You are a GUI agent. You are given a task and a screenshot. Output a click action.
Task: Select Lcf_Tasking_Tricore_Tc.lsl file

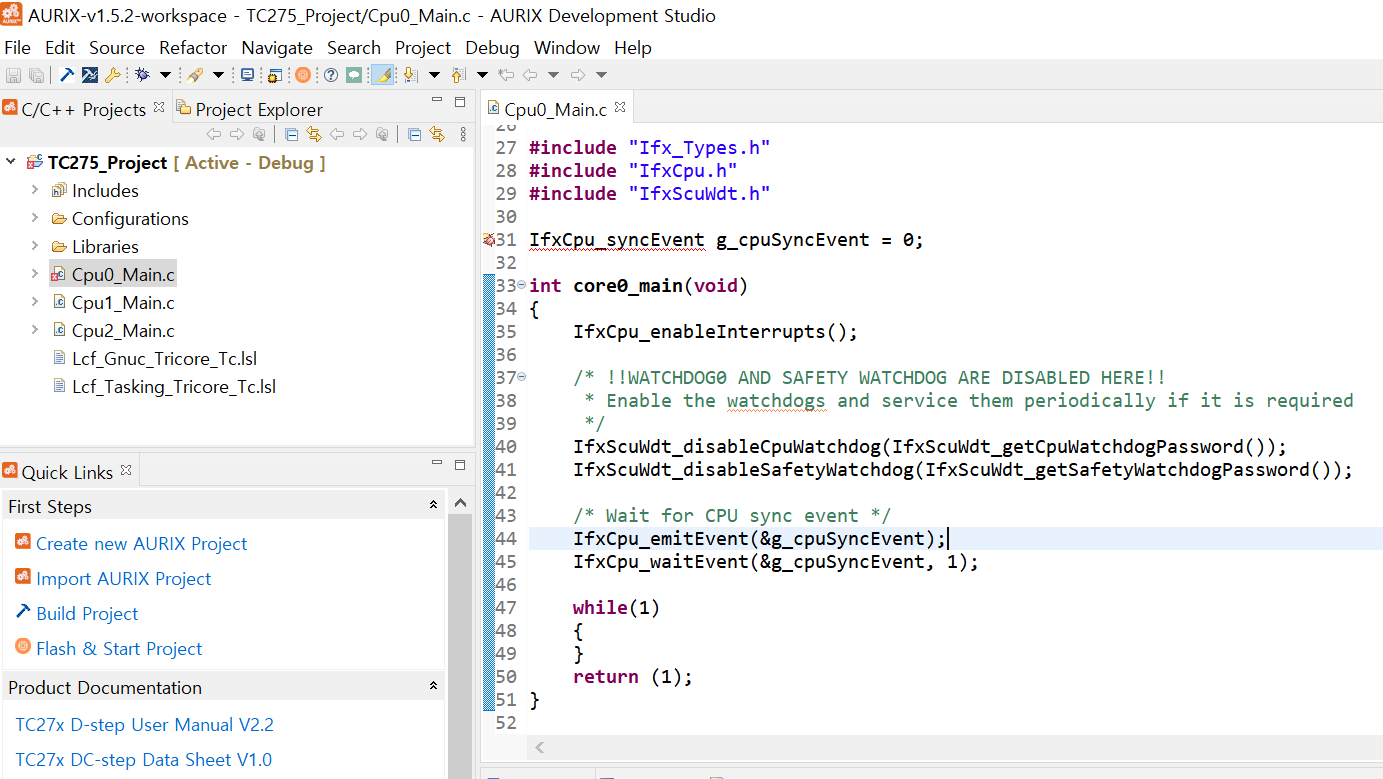[164, 386]
